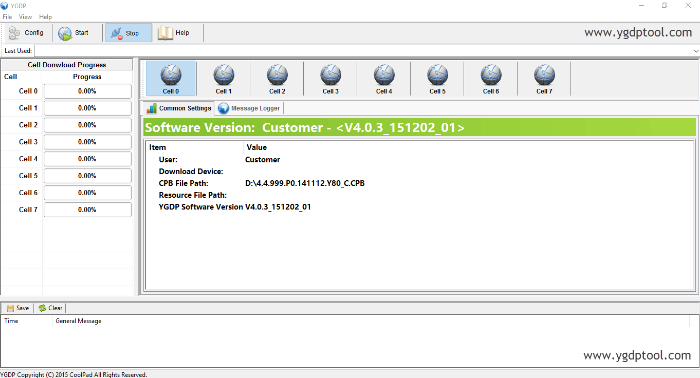
Task: Click the copyright status bar text
Action: [x=74, y=374]
